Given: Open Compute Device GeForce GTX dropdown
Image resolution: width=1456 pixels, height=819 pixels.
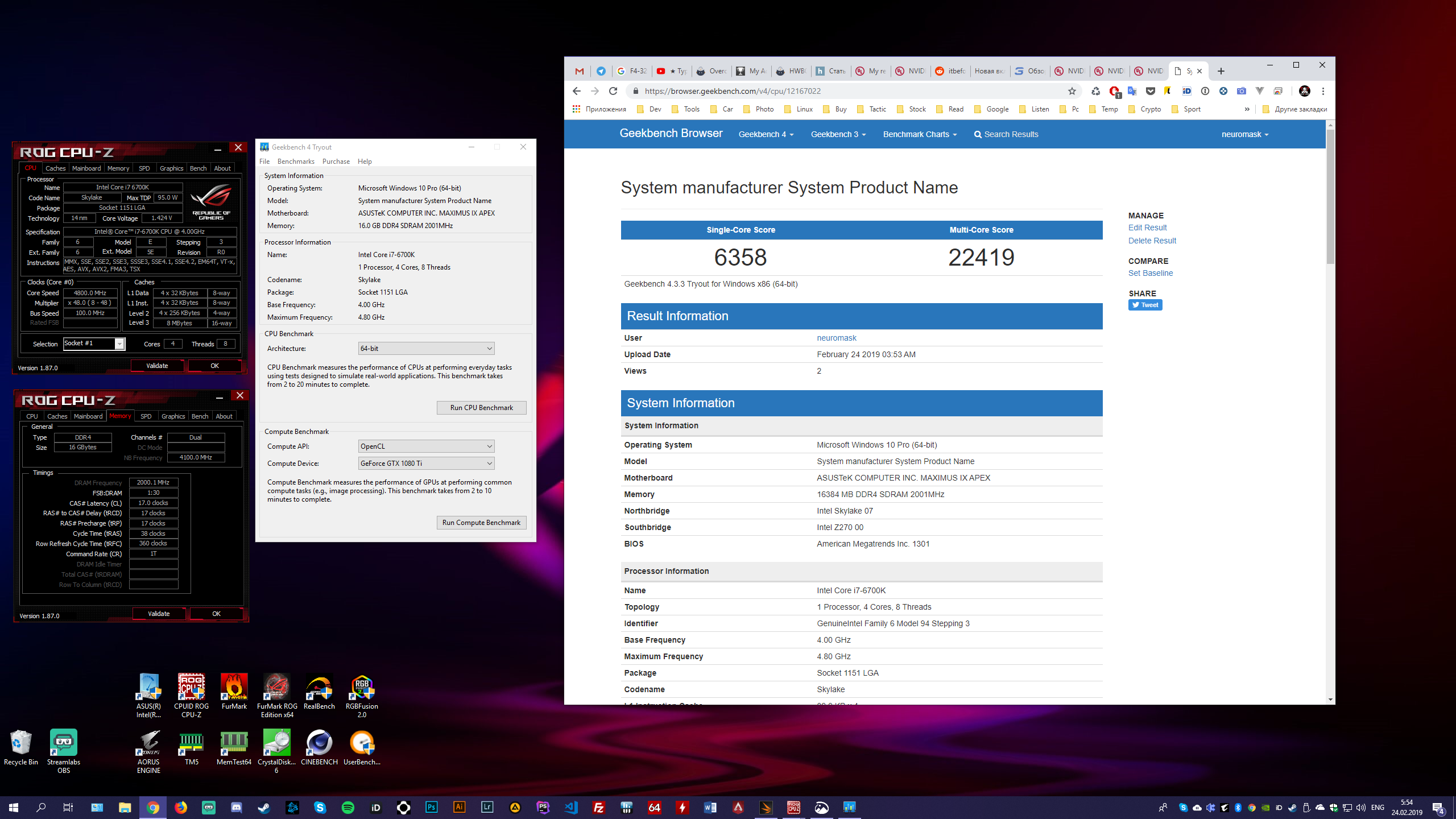Looking at the screenshot, I should click(x=426, y=463).
